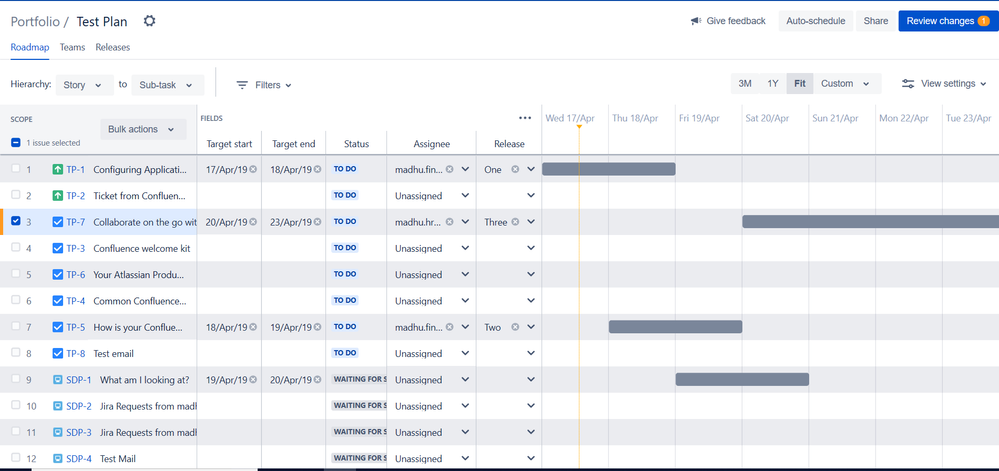Viewport: 999px width, 471px height.
Task: Expand assignee dropdown for SDP-4
Action: pos(465,458)
